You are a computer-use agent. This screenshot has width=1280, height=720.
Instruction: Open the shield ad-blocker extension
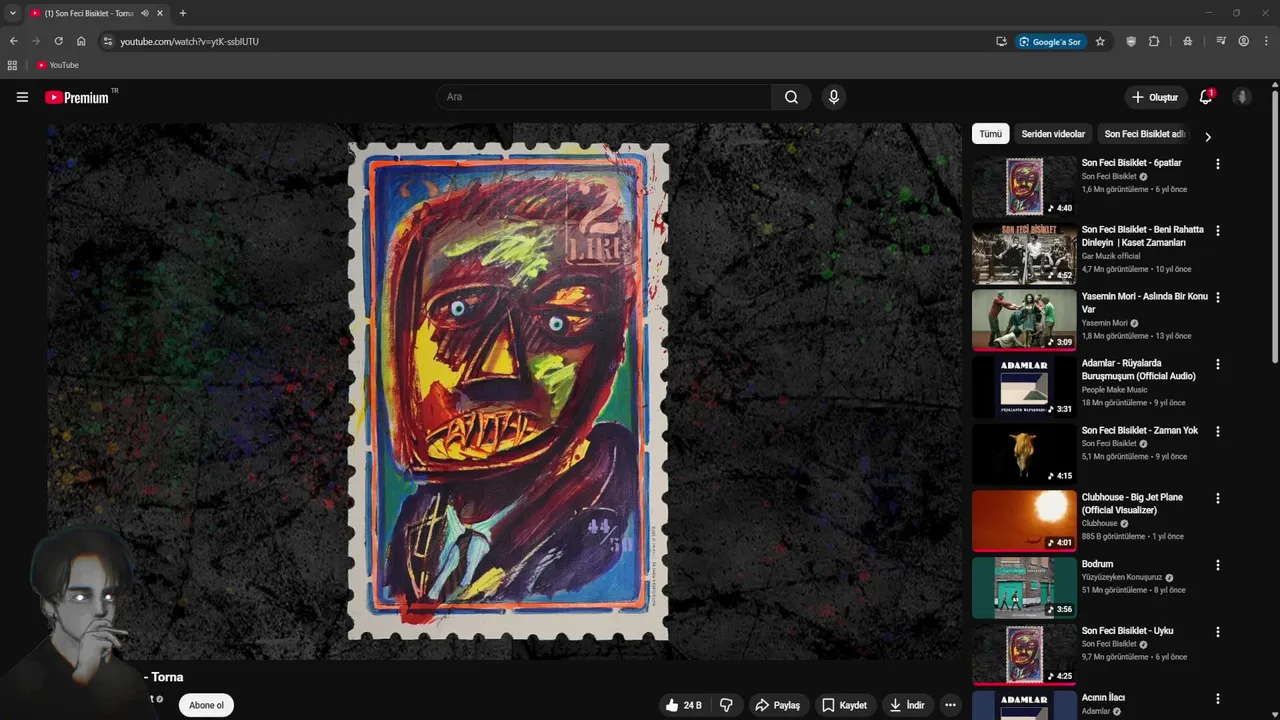tap(1131, 41)
